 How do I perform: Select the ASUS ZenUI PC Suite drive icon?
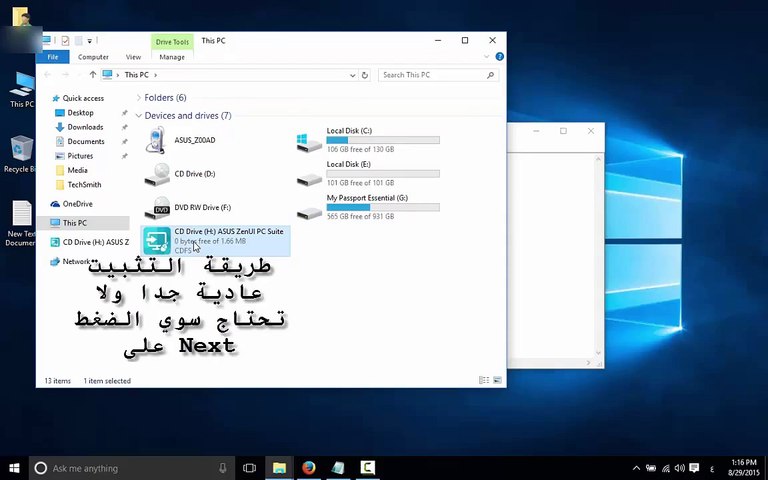(157, 241)
